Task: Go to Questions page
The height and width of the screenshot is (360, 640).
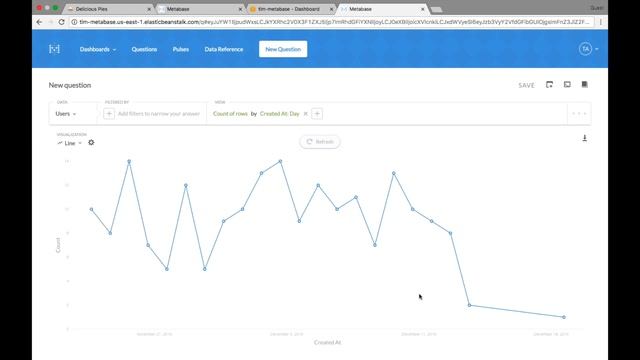Action: [x=144, y=49]
